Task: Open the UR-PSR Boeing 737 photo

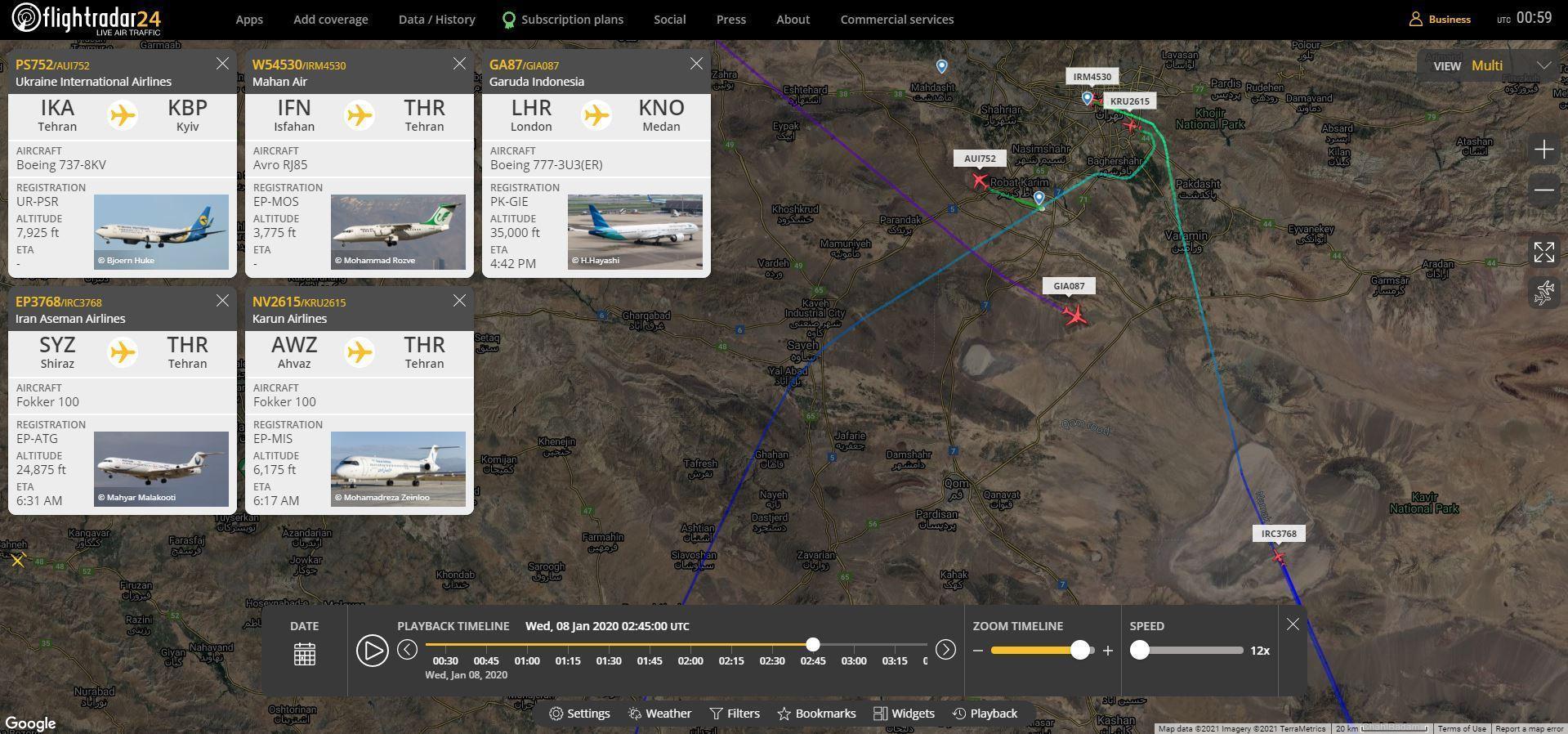Action: (x=161, y=232)
